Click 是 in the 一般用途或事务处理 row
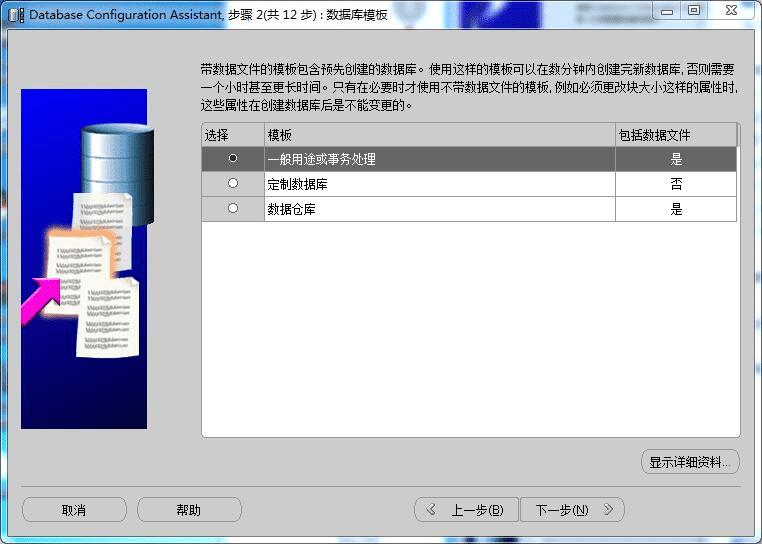 click(x=676, y=159)
